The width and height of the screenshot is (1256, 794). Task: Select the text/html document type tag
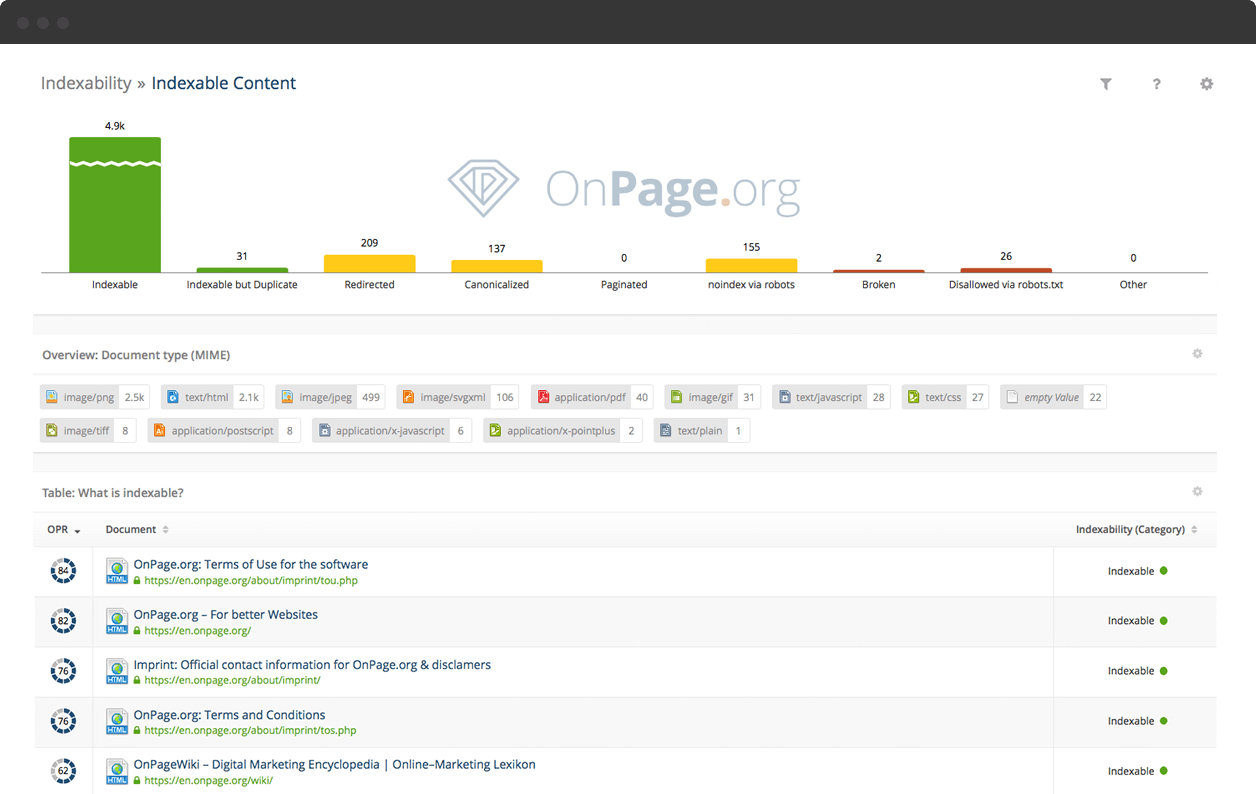coord(213,397)
